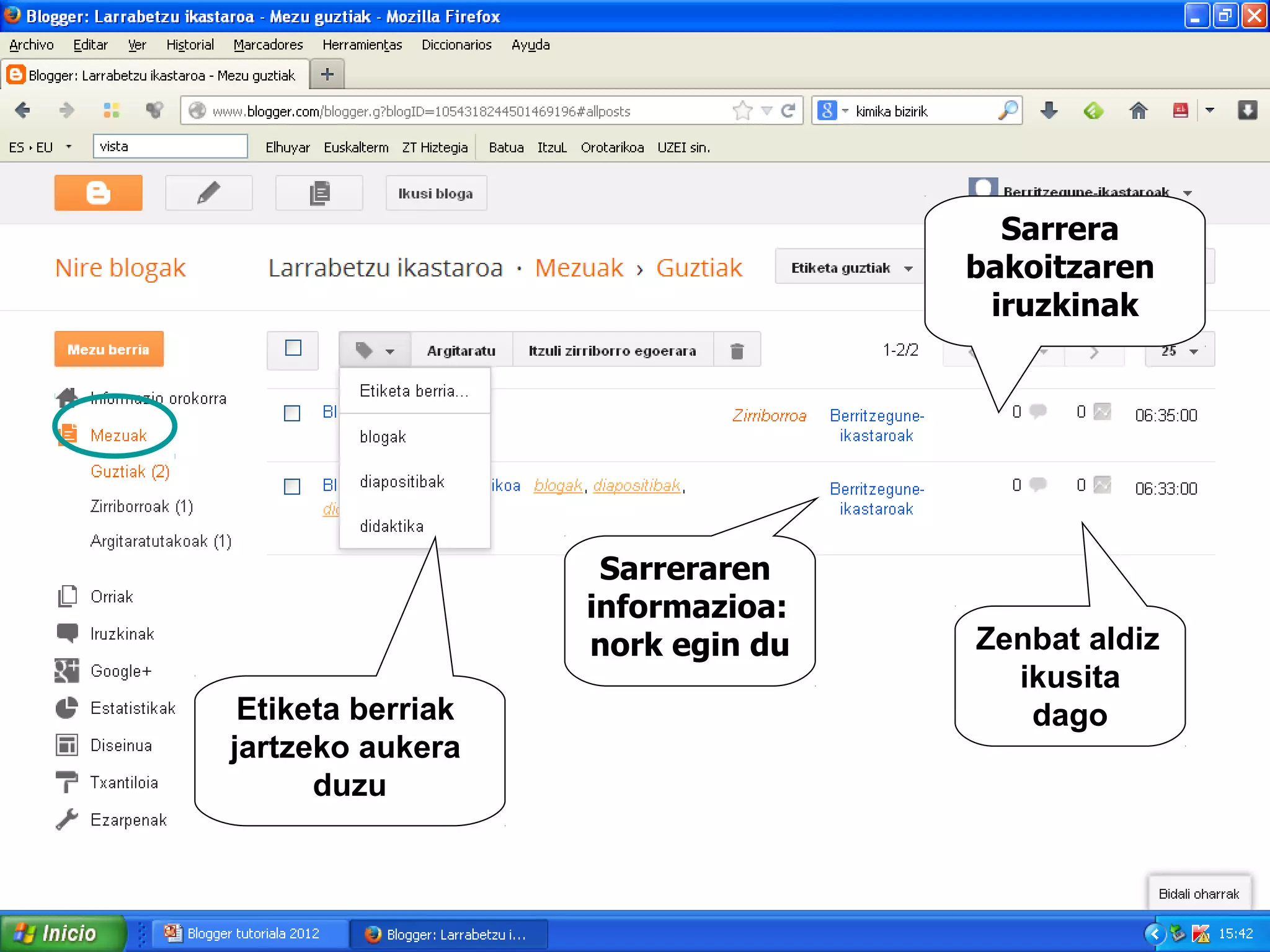Click the Mezu berria button

point(109,350)
